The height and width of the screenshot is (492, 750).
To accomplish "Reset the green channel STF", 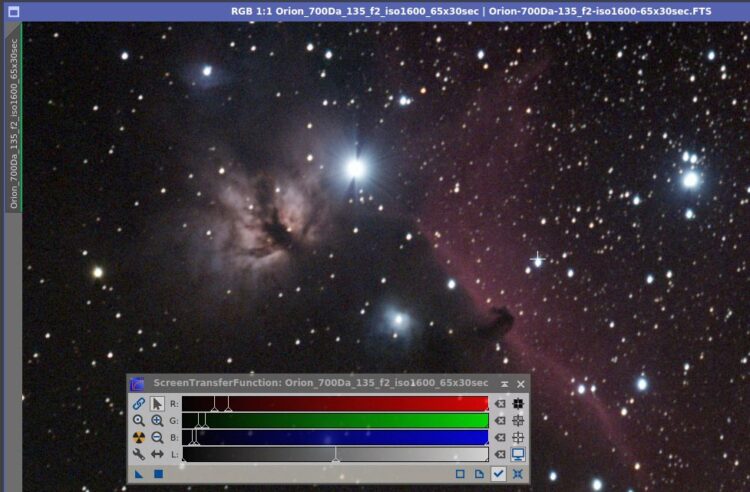I will click(500, 421).
